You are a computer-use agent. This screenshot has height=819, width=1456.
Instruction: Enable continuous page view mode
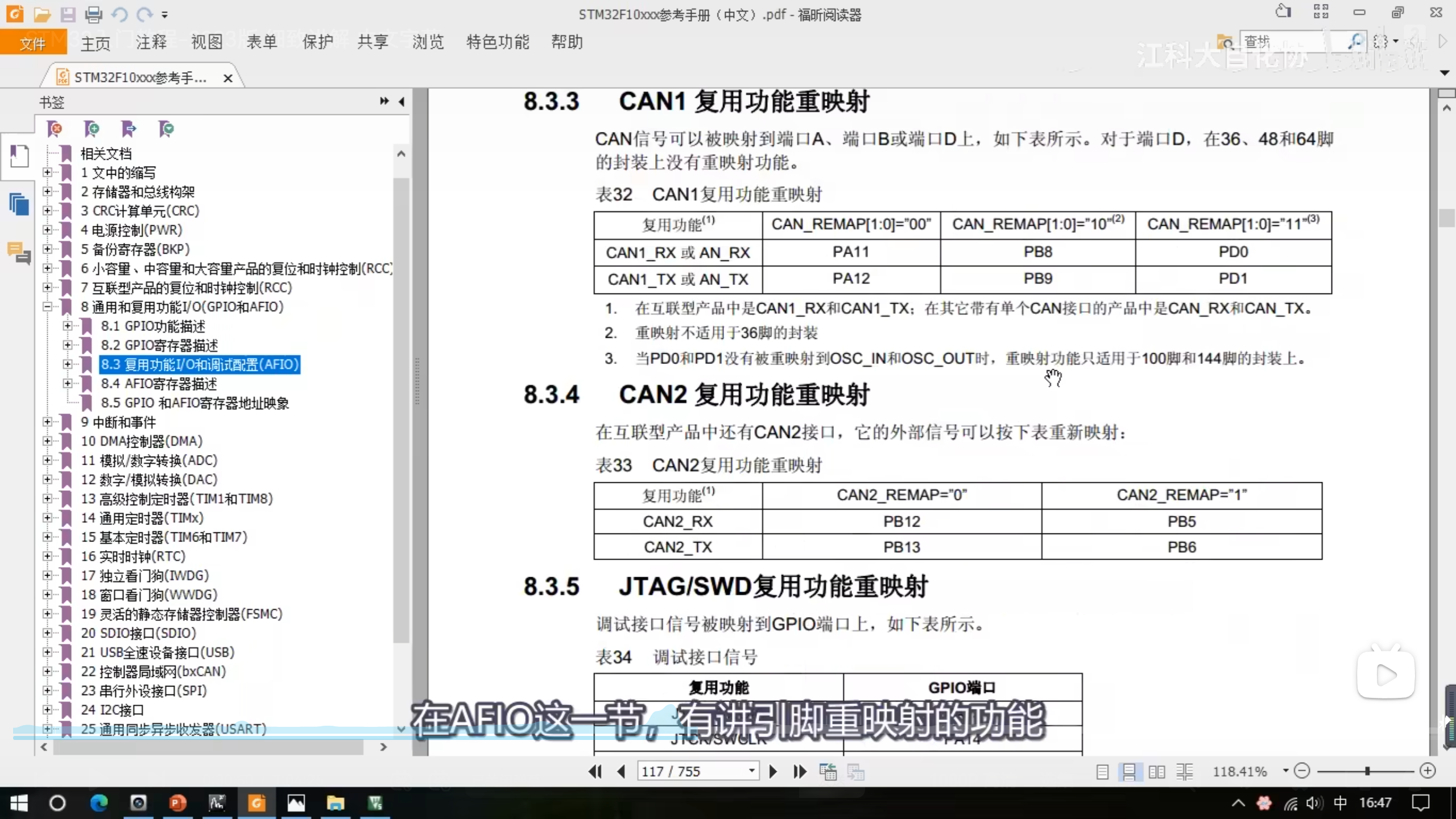coord(1129,772)
